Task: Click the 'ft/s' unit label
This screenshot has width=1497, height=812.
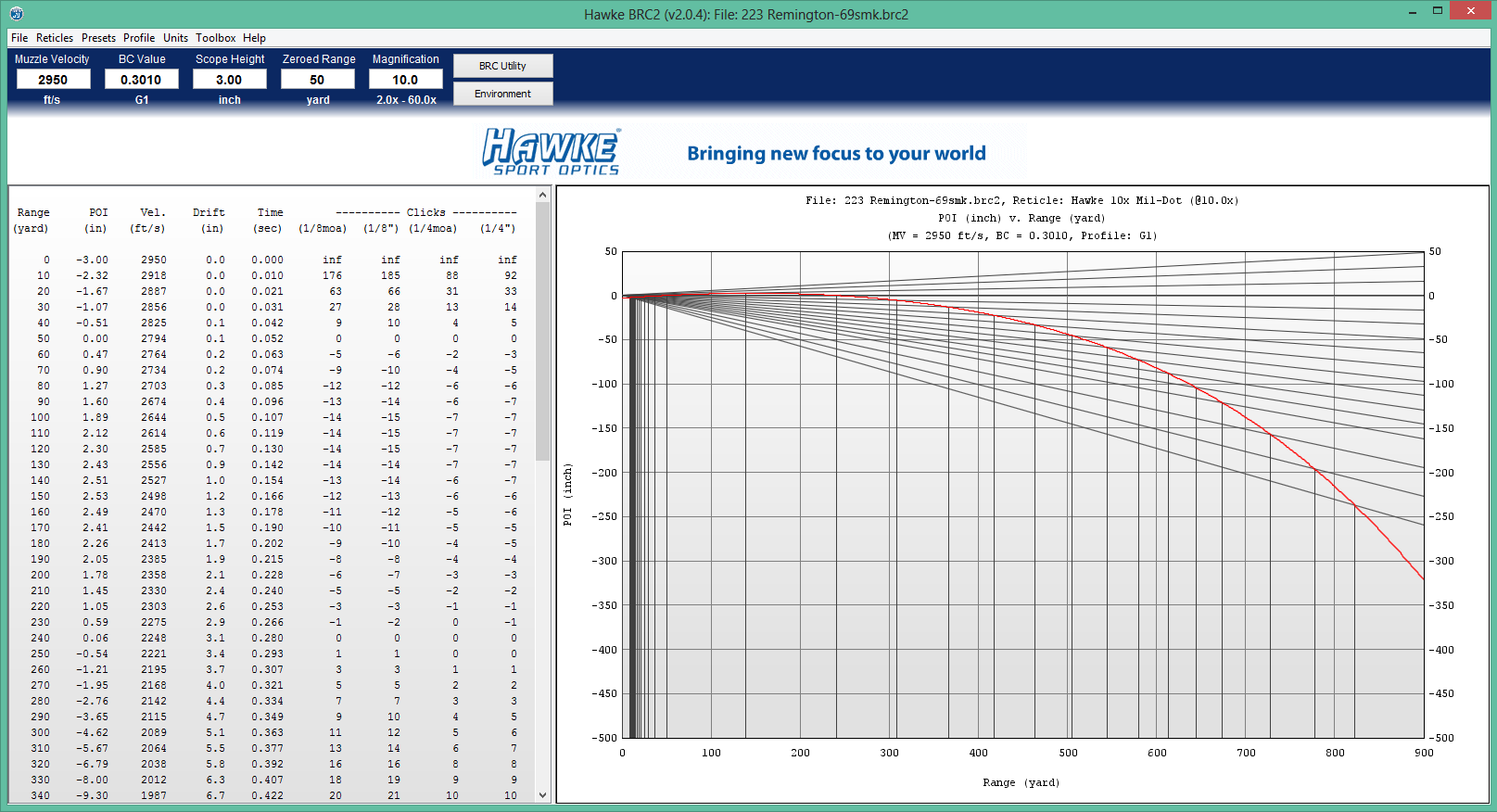Action: click(x=52, y=100)
